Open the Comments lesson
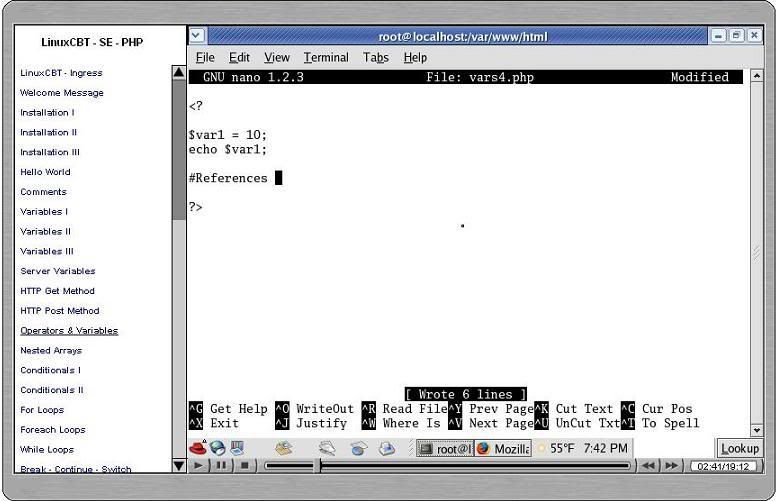The height and width of the screenshot is (501, 776). 43,192
